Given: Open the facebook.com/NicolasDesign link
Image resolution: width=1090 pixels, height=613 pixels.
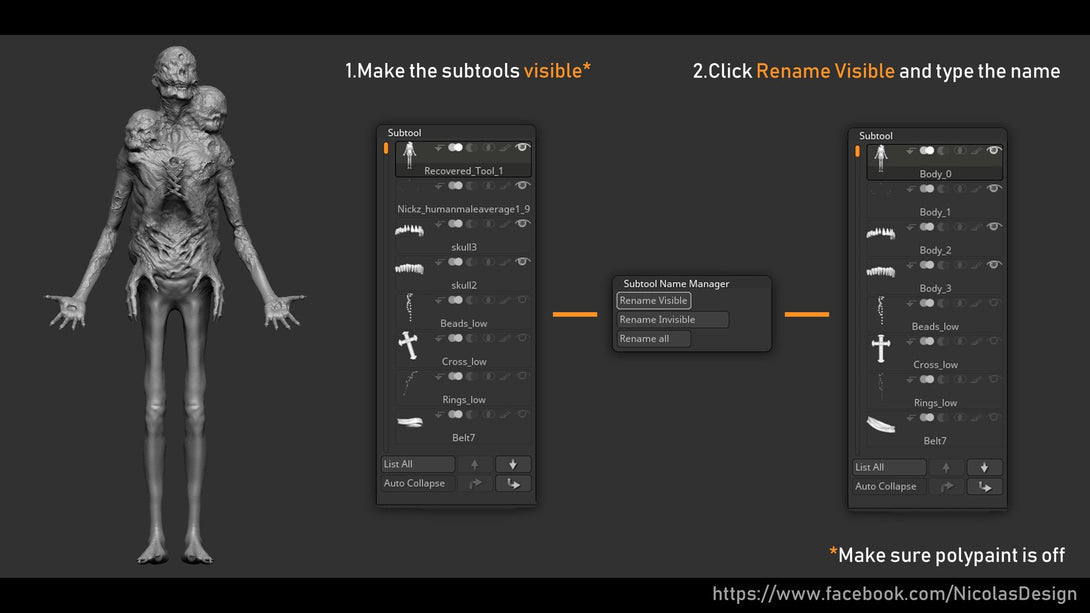Looking at the screenshot, I should tap(895, 594).
